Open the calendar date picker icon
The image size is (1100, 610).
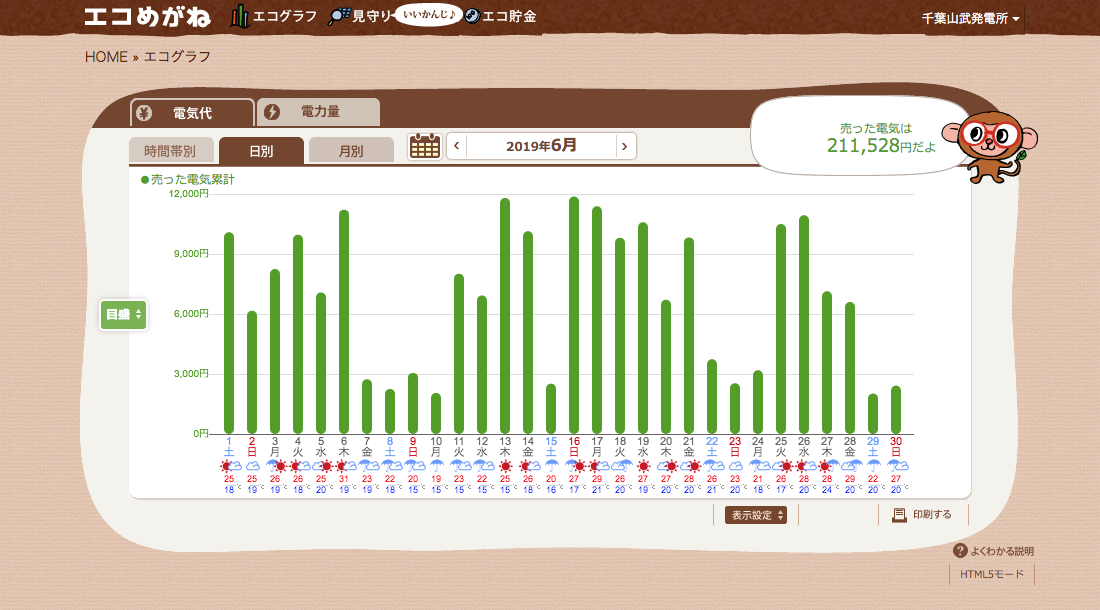point(425,146)
